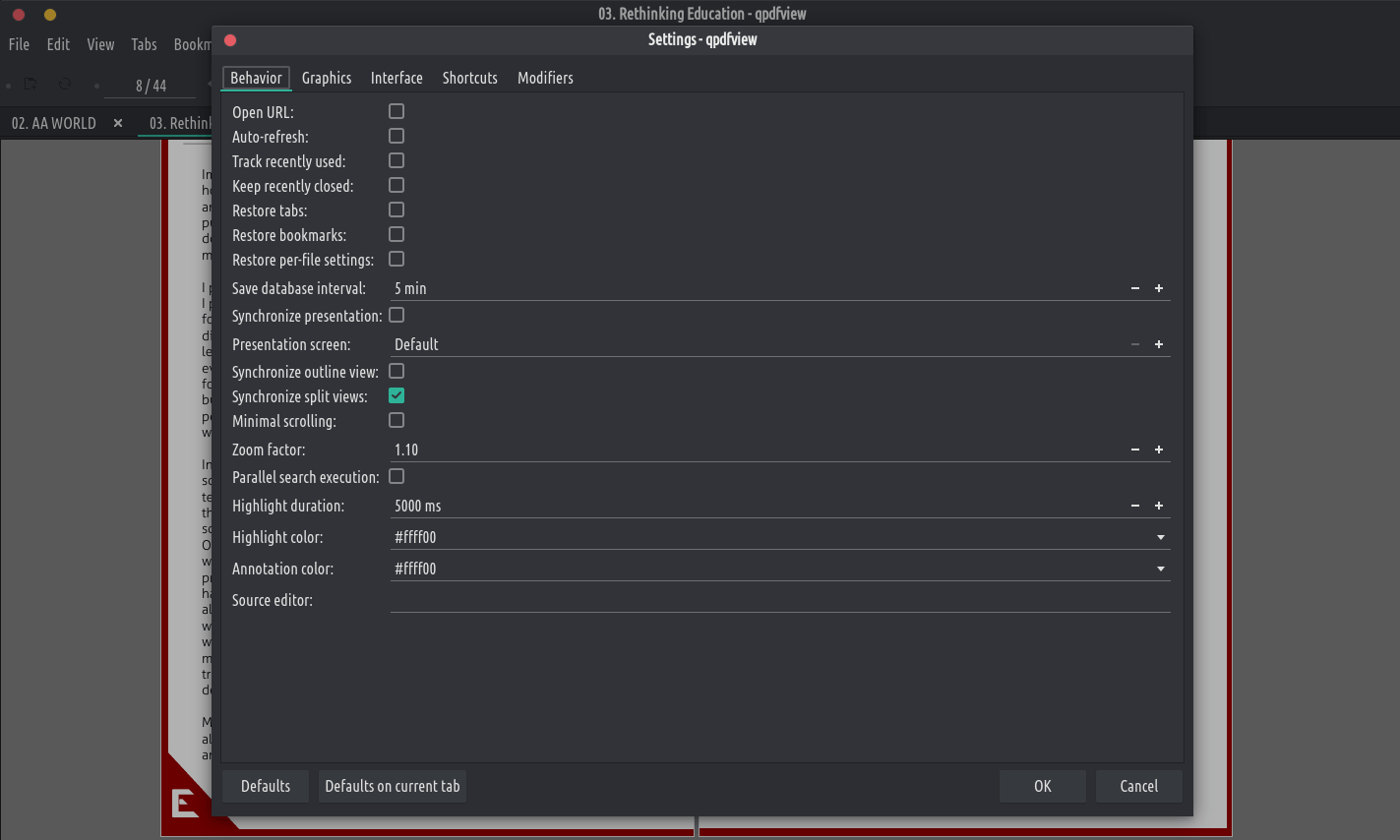The height and width of the screenshot is (840, 1400).
Task: Click minus on the Zoom factor field
Action: click(x=1135, y=450)
